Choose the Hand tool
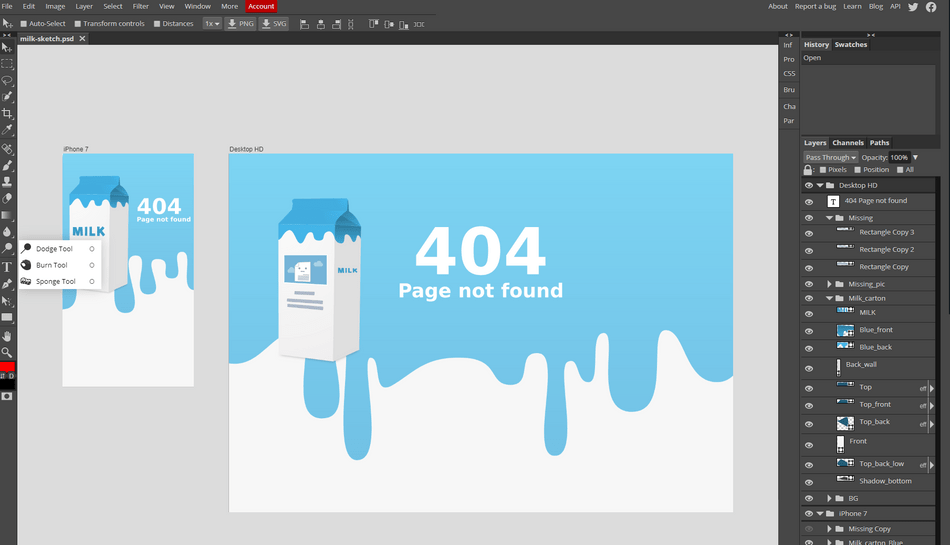This screenshot has width=950, height=545. click(x=7, y=336)
